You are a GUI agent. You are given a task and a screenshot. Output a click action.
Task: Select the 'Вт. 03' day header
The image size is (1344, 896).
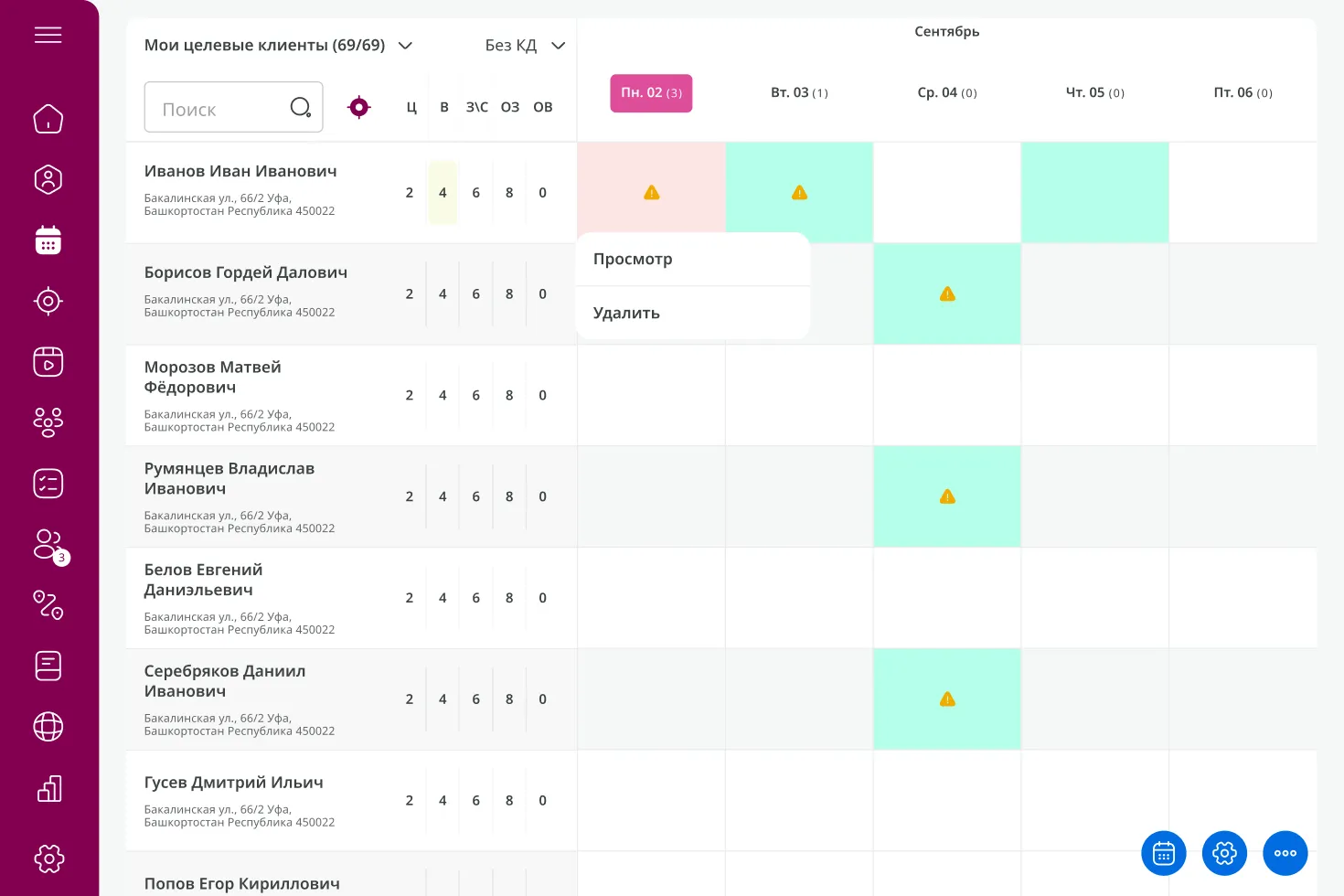click(x=799, y=93)
